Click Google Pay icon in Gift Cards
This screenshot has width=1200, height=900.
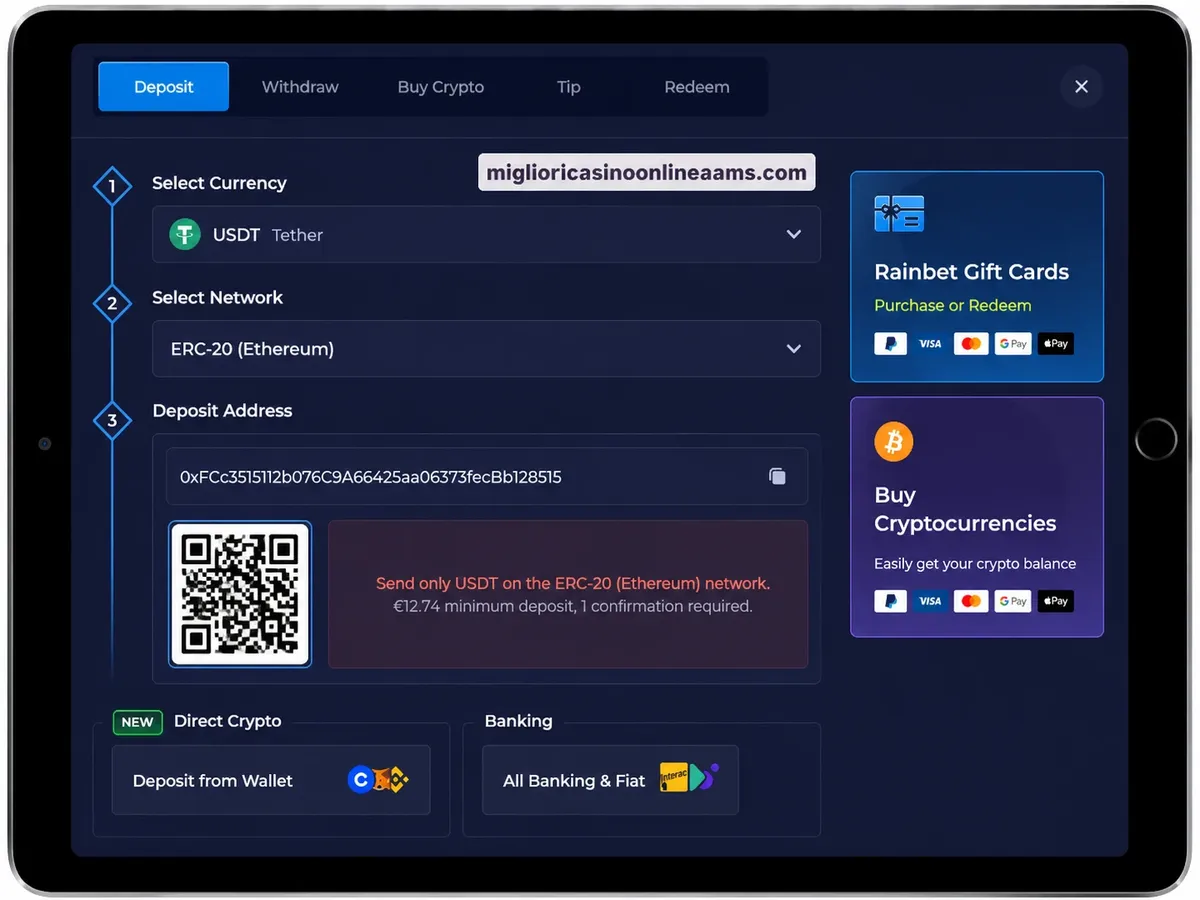1013,344
